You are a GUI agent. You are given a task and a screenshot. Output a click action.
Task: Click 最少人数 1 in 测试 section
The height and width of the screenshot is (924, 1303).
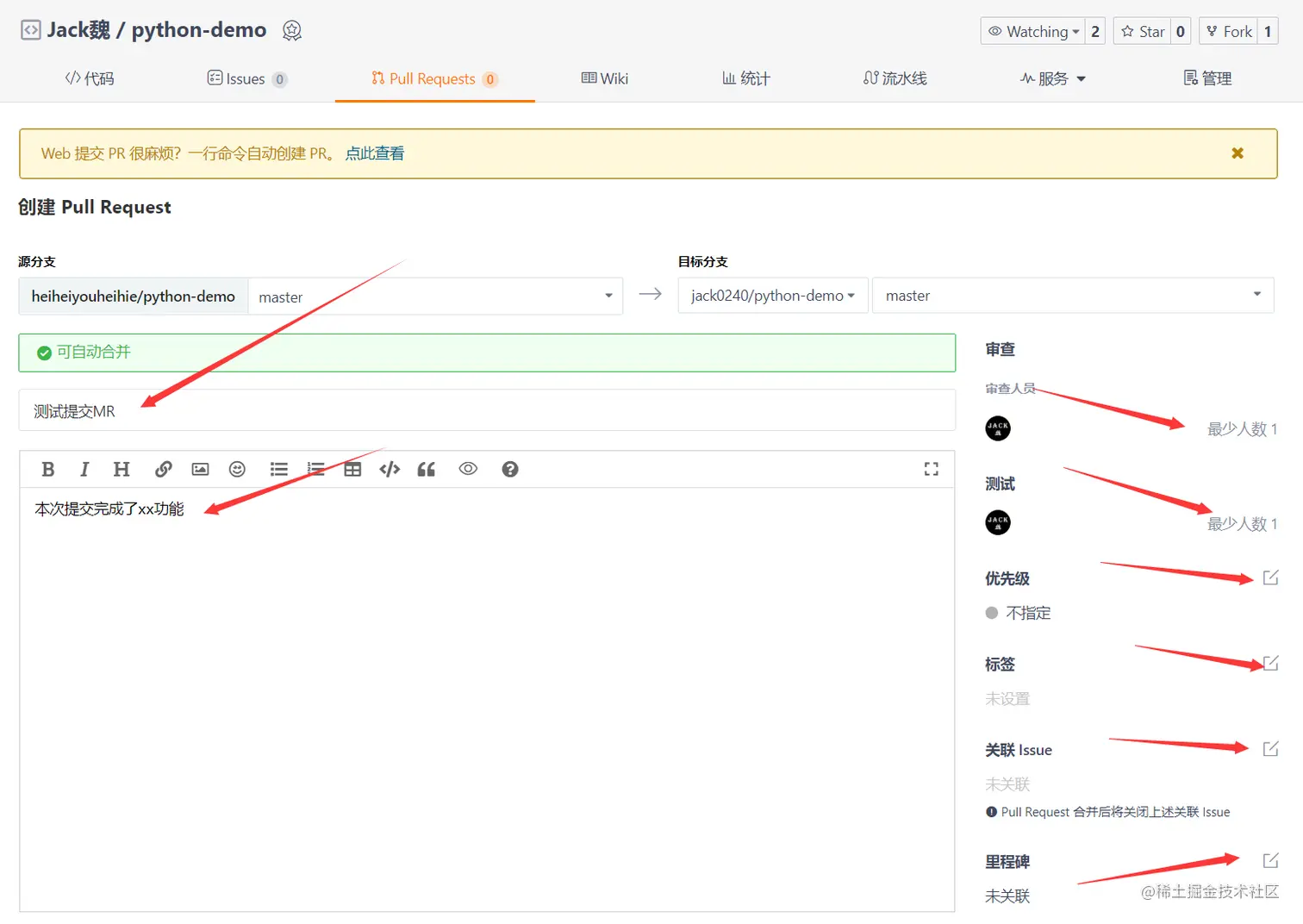1242,524
